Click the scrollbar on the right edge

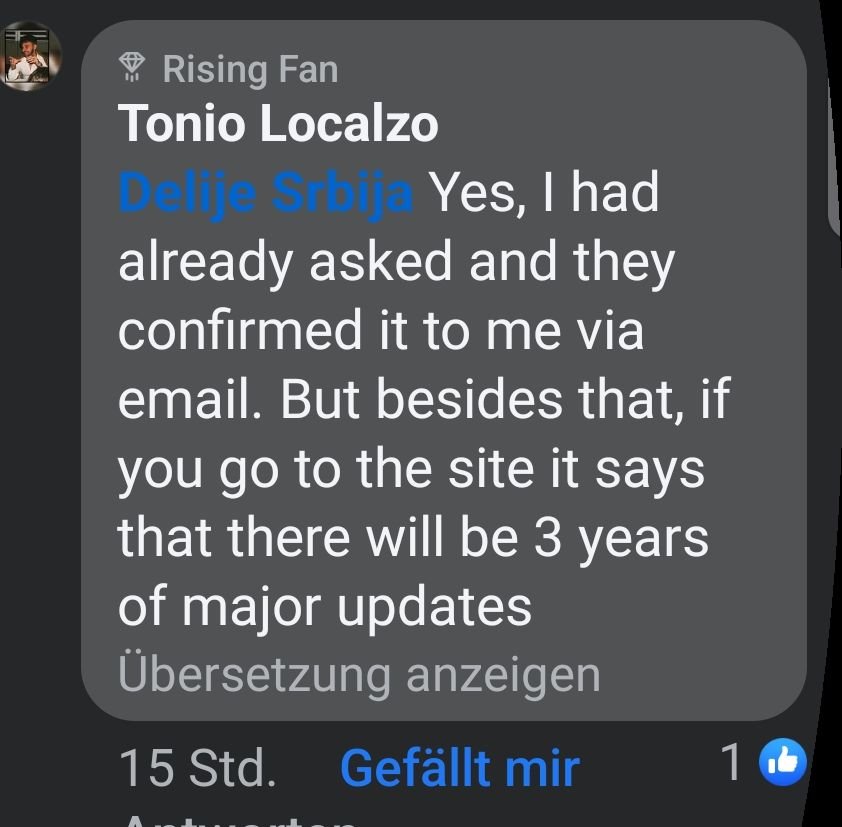click(833, 120)
